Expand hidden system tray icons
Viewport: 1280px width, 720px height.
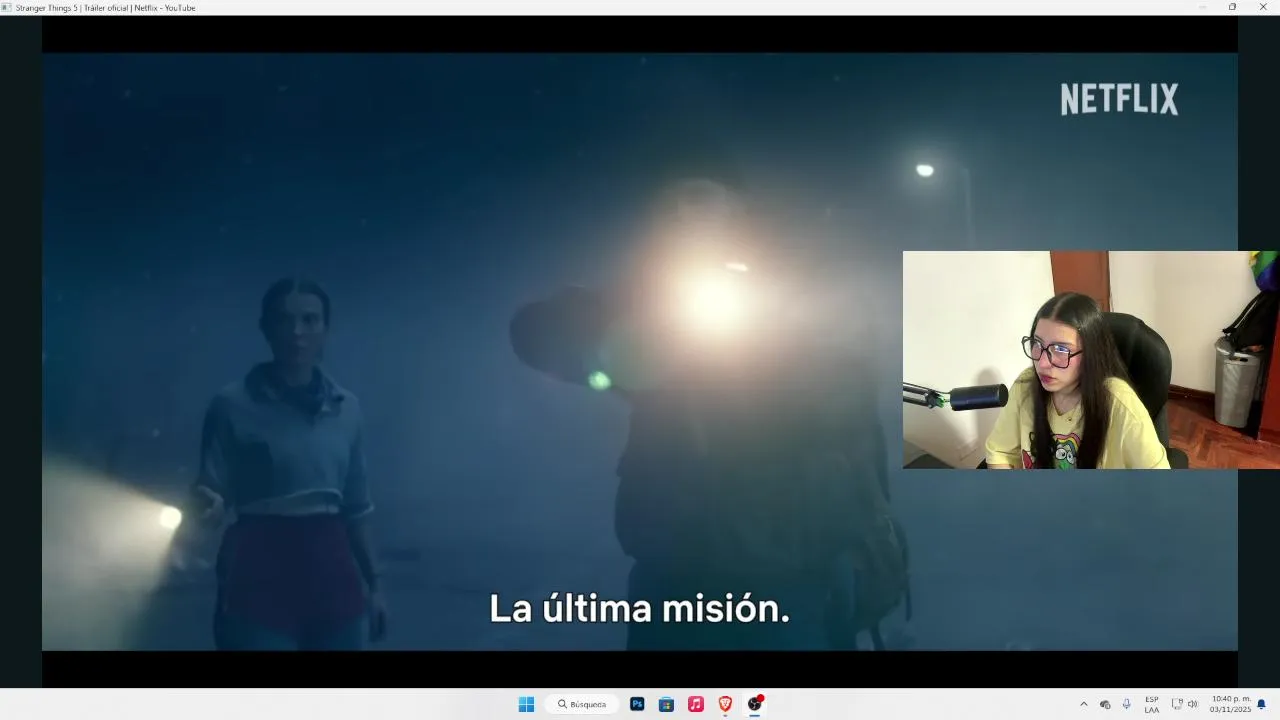pyautogui.click(x=1083, y=704)
